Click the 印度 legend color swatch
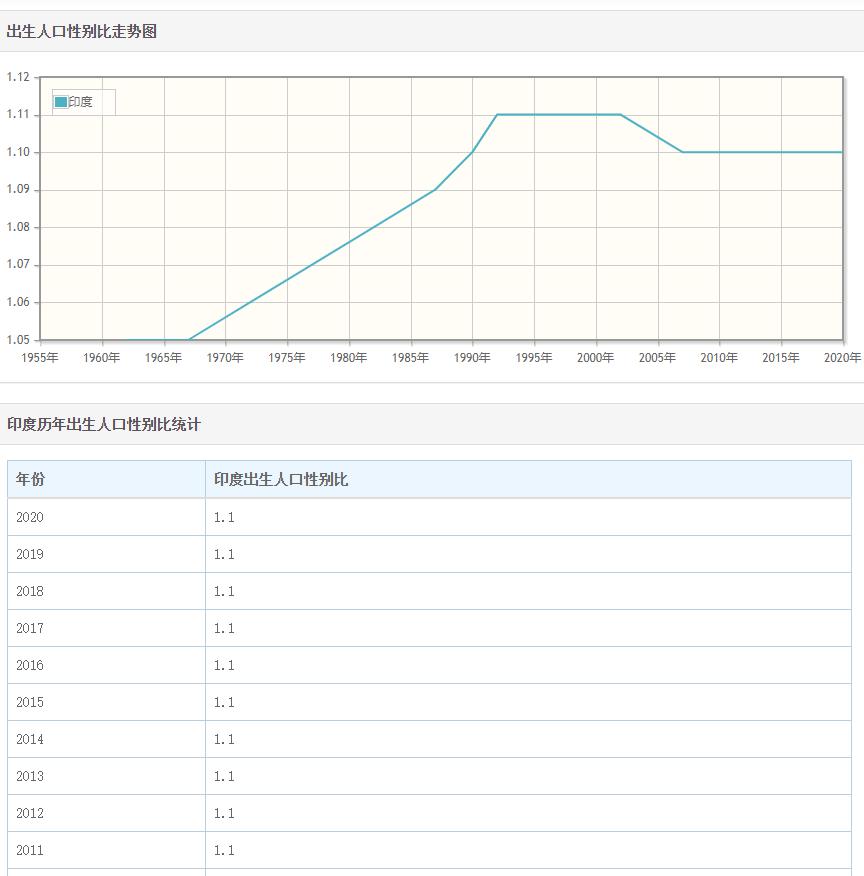 pos(60,101)
